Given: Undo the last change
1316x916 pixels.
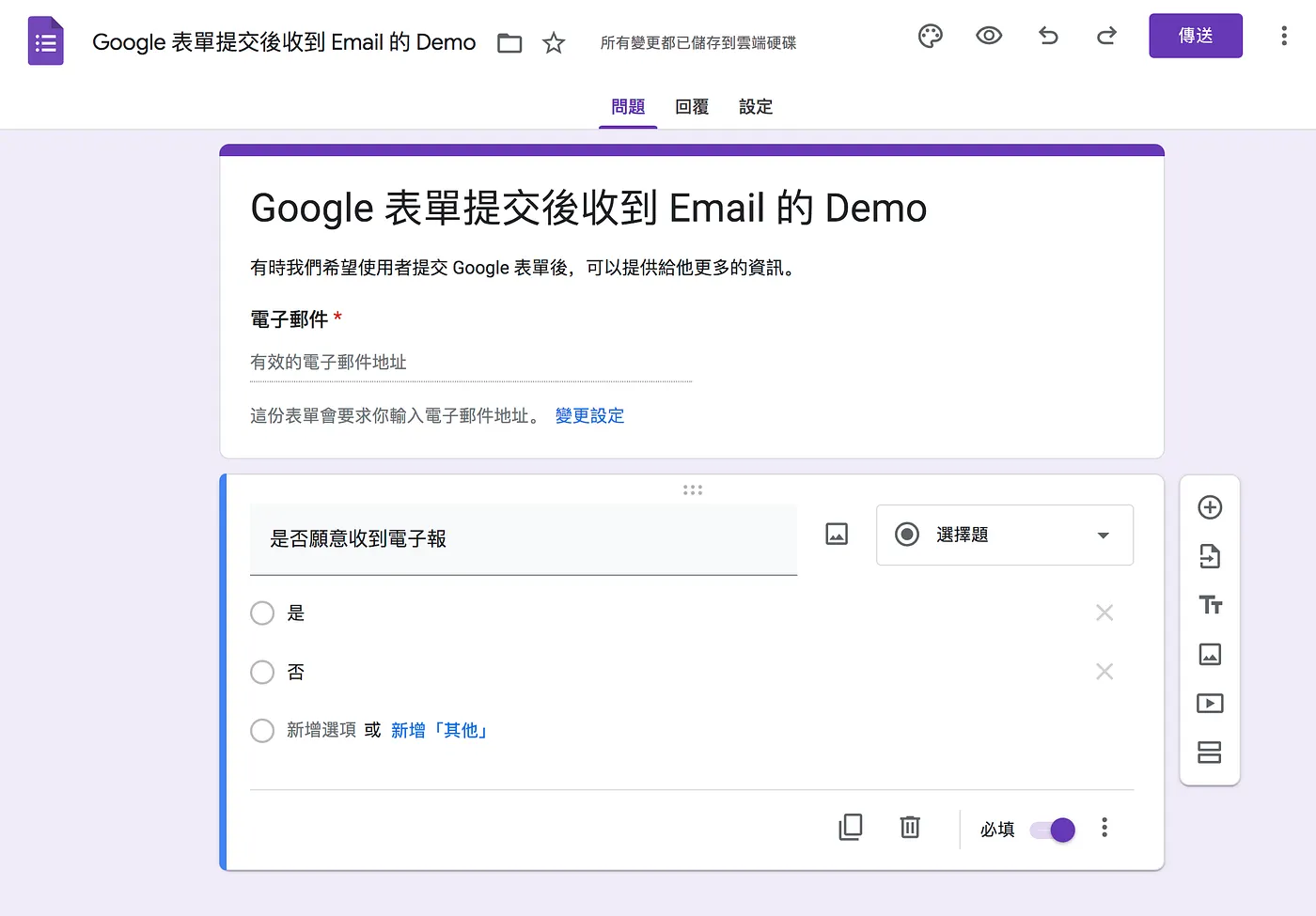Looking at the screenshot, I should pos(1048,37).
